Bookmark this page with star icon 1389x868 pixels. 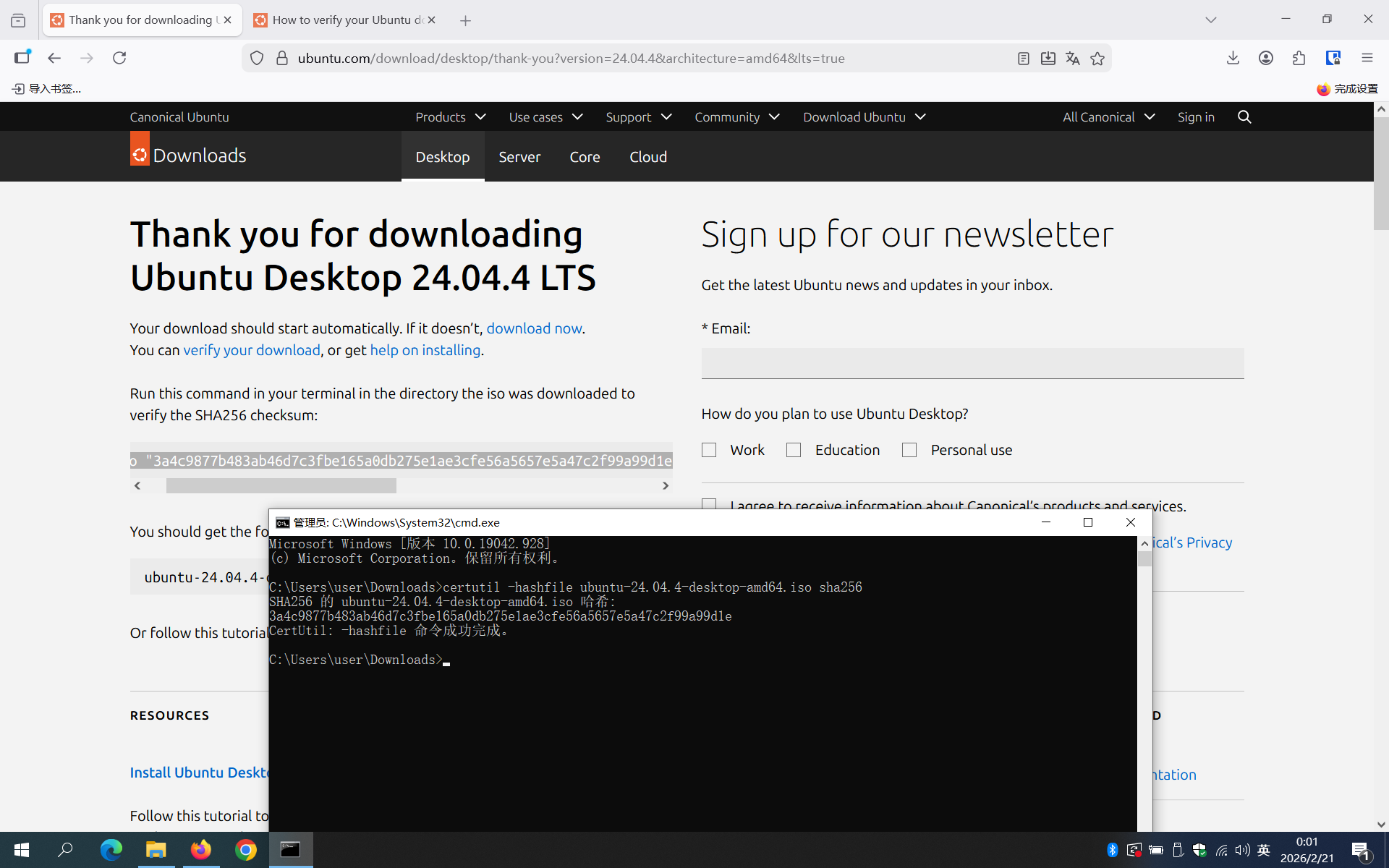click(1097, 59)
